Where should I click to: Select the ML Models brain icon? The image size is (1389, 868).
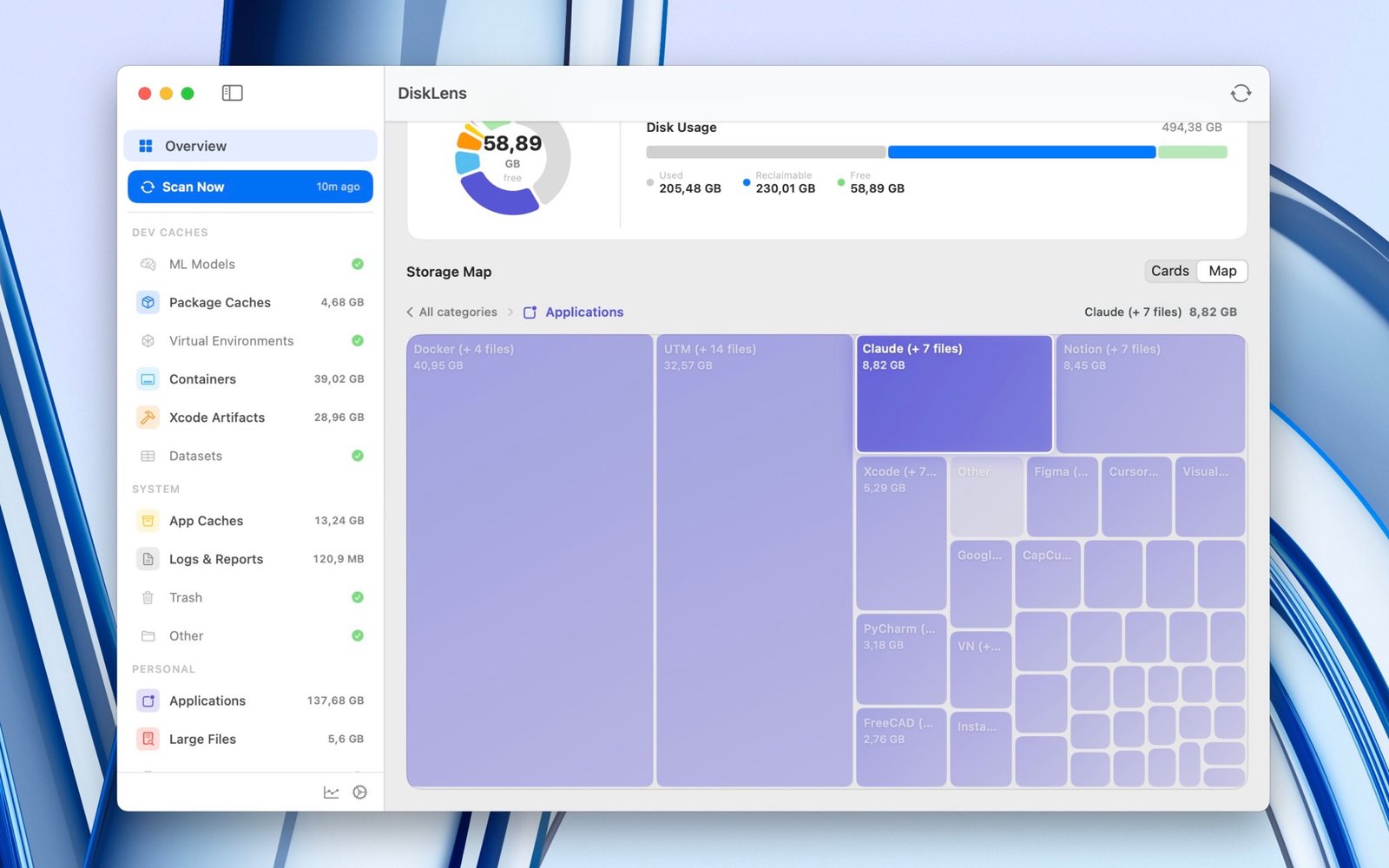pos(148,264)
